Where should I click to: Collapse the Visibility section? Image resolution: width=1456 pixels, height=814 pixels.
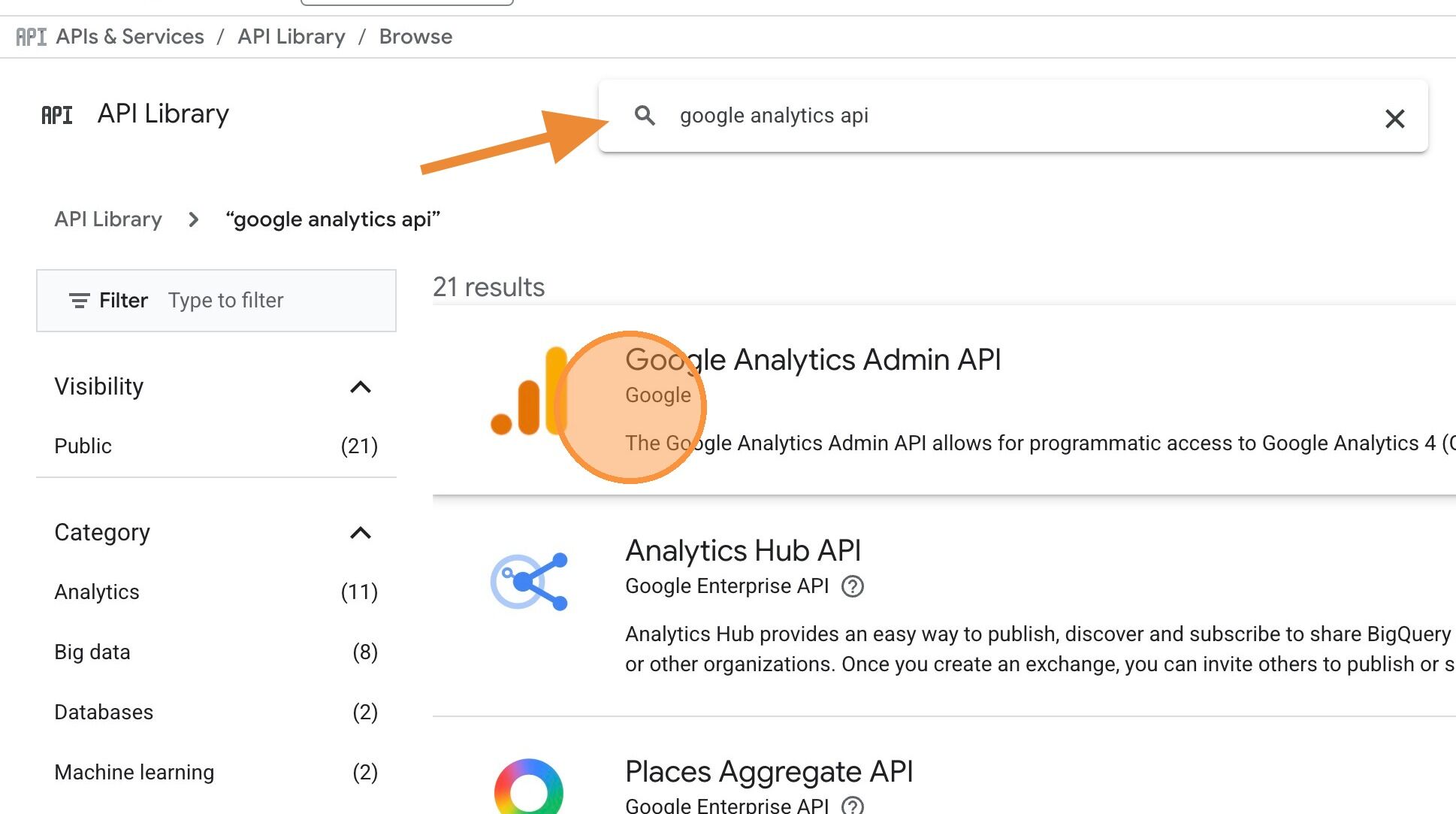click(361, 386)
